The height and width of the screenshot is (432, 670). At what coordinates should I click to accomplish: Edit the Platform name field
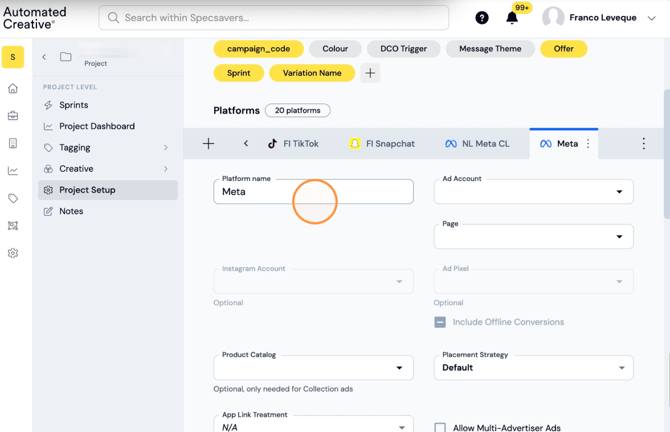pyautogui.click(x=313, y=191)
